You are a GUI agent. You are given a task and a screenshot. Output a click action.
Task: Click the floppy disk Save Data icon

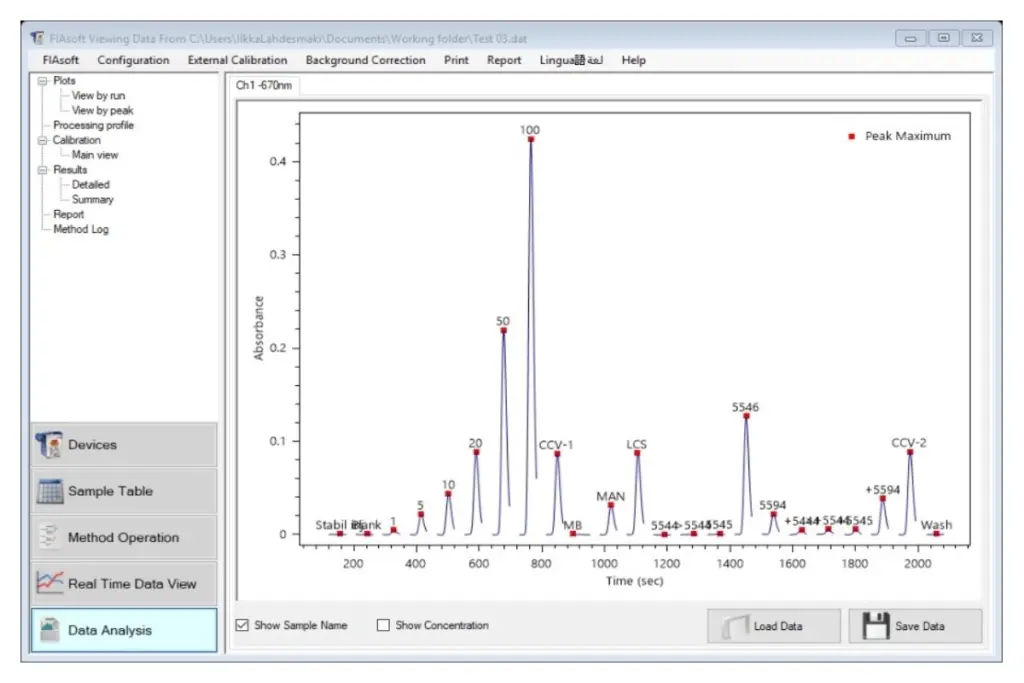(x=876, y=626)
